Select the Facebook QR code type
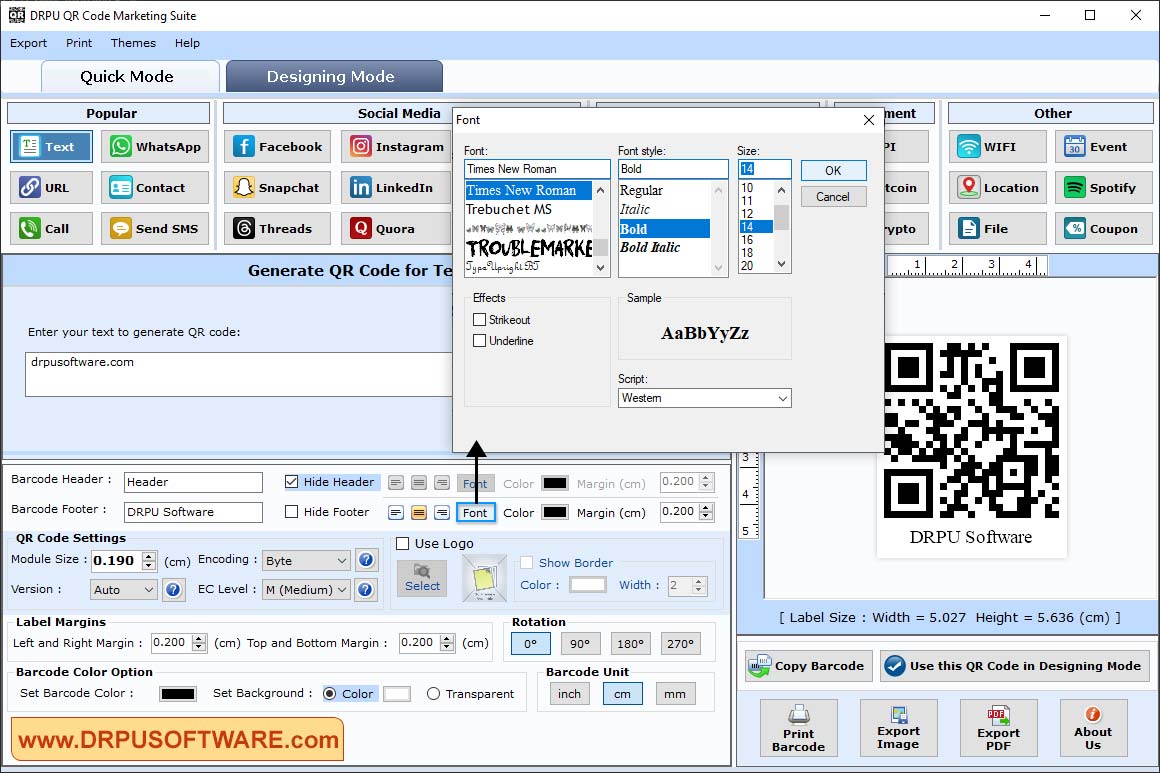1160x773 pixels. (278, 146)
